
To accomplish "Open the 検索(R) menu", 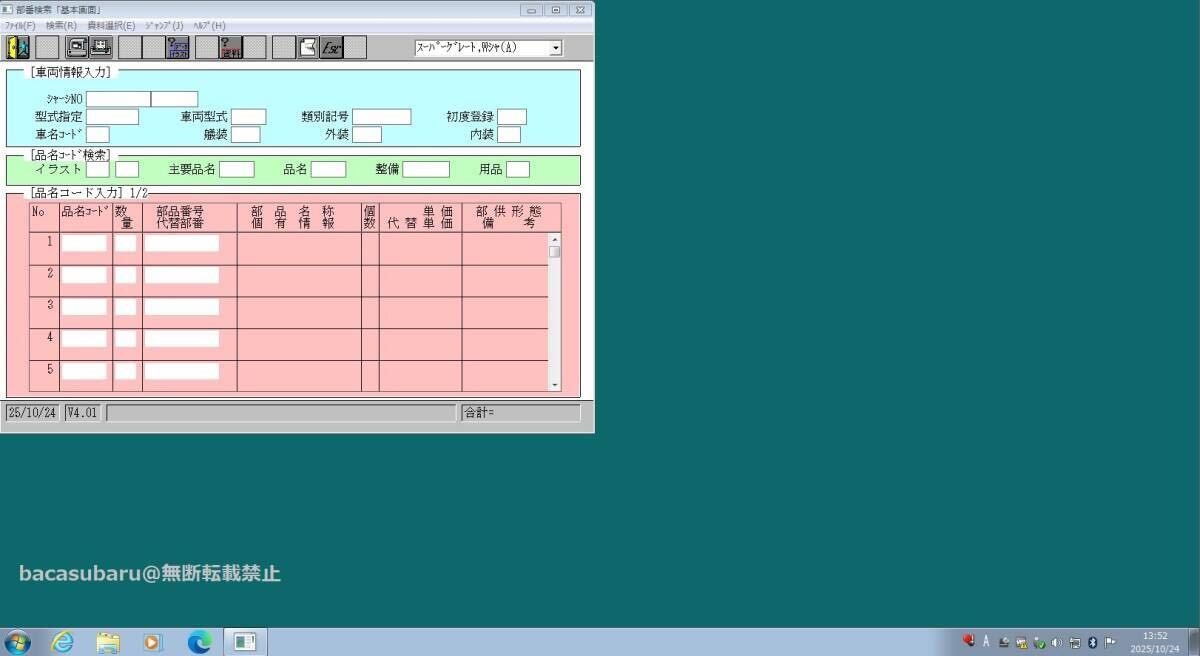I will [60, 24].
